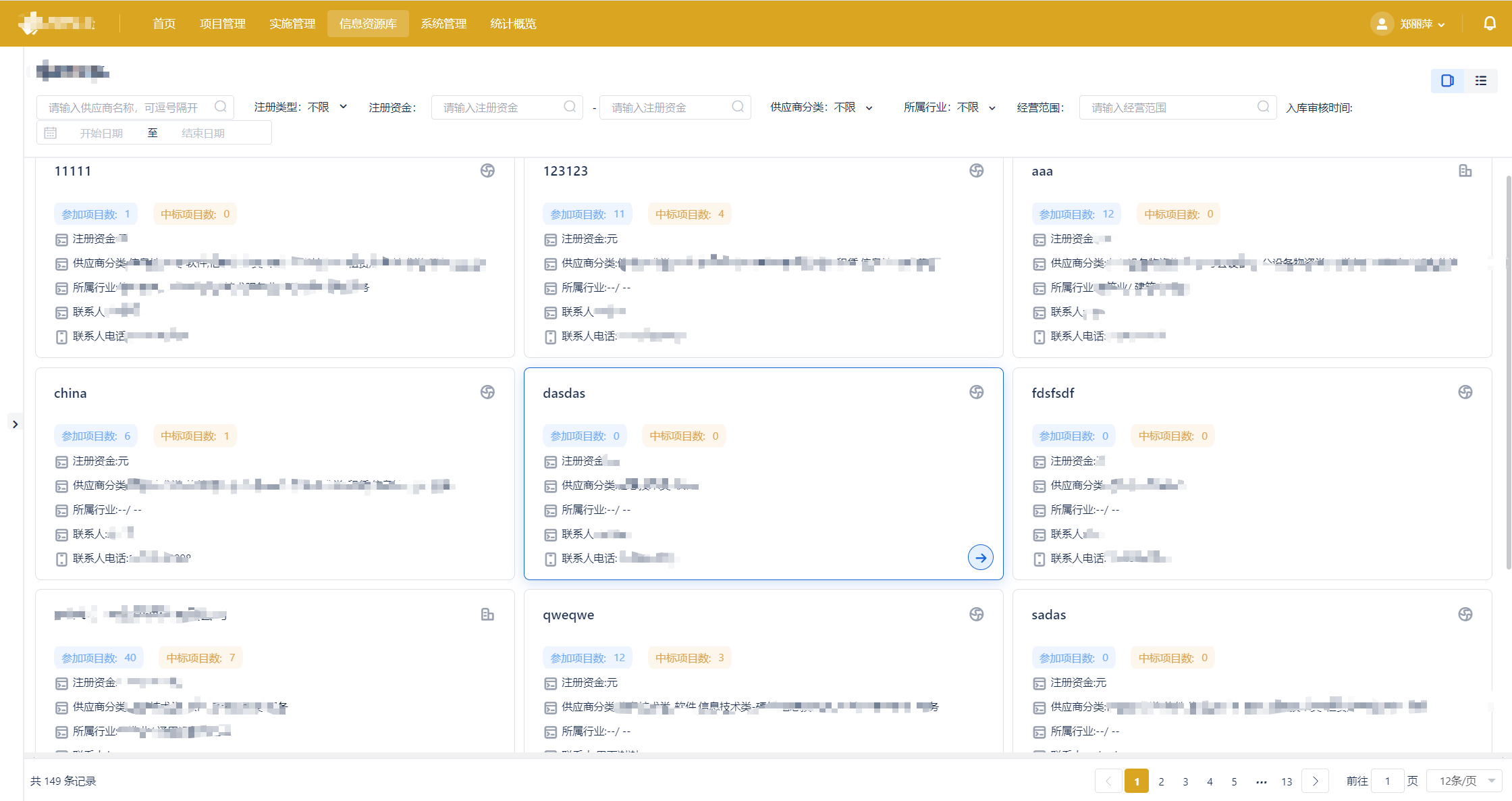Screen dimensions: 1512x801
Task: Open the 首页 menu
Action: (x=164, y=24)
